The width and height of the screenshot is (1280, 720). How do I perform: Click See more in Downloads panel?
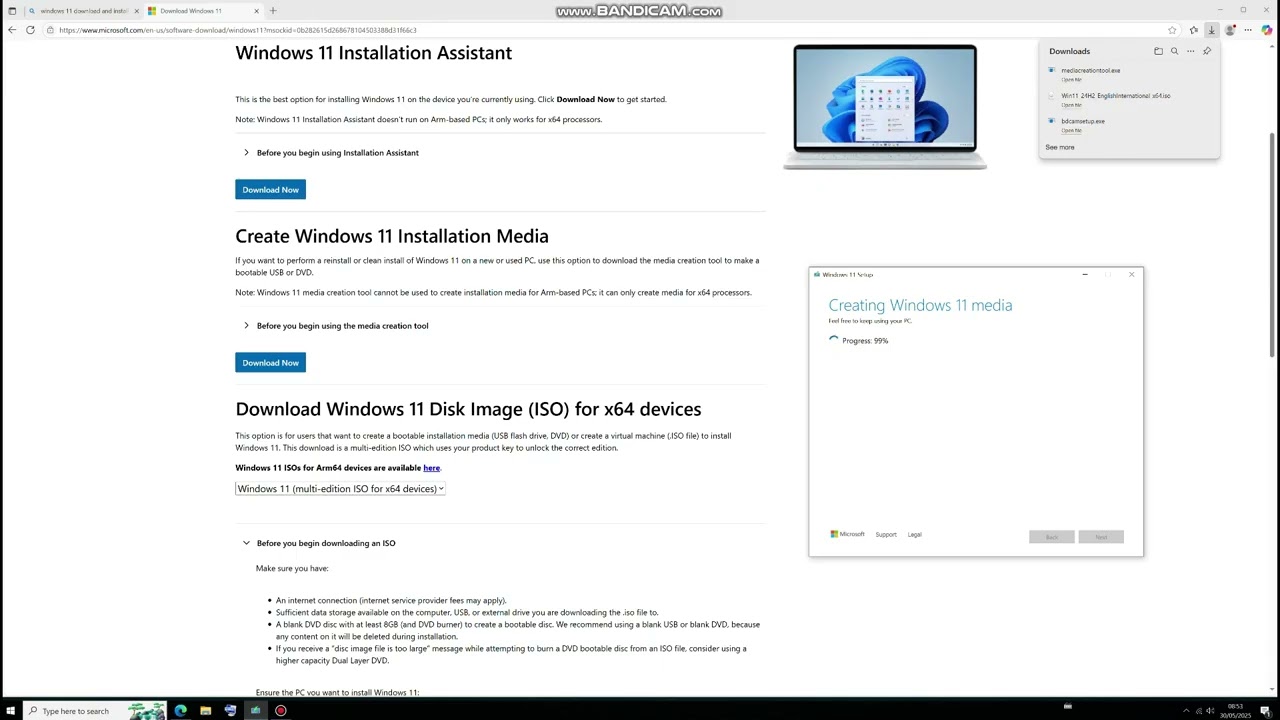(1060, 147)
